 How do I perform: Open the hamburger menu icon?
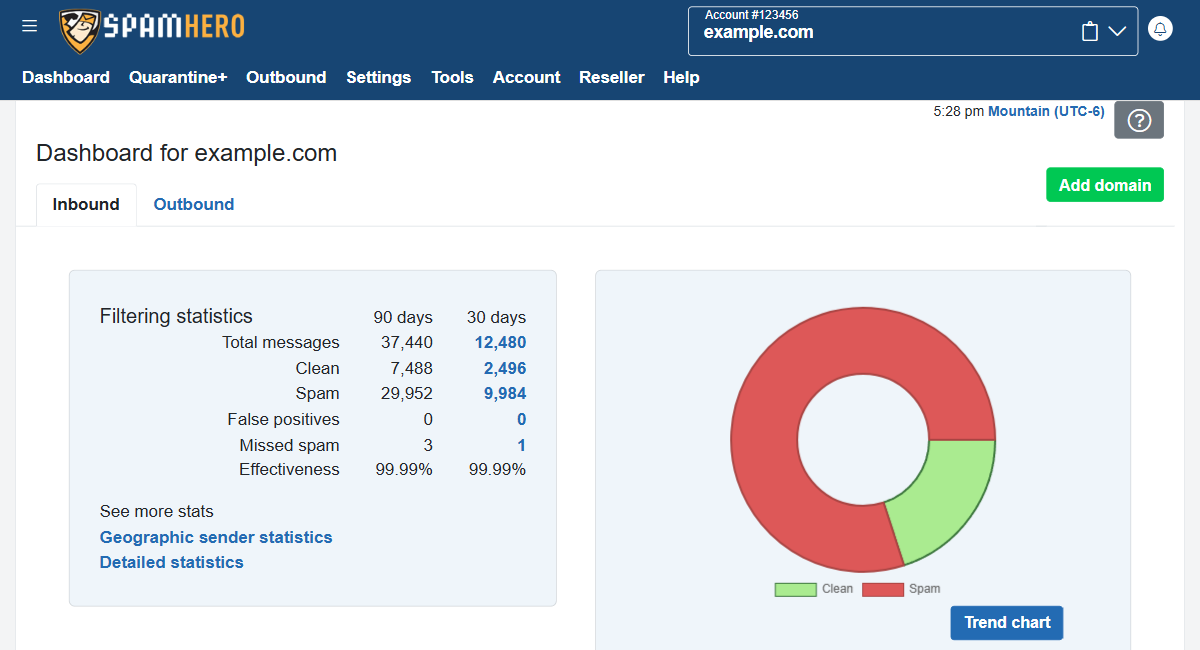(30, 26)
